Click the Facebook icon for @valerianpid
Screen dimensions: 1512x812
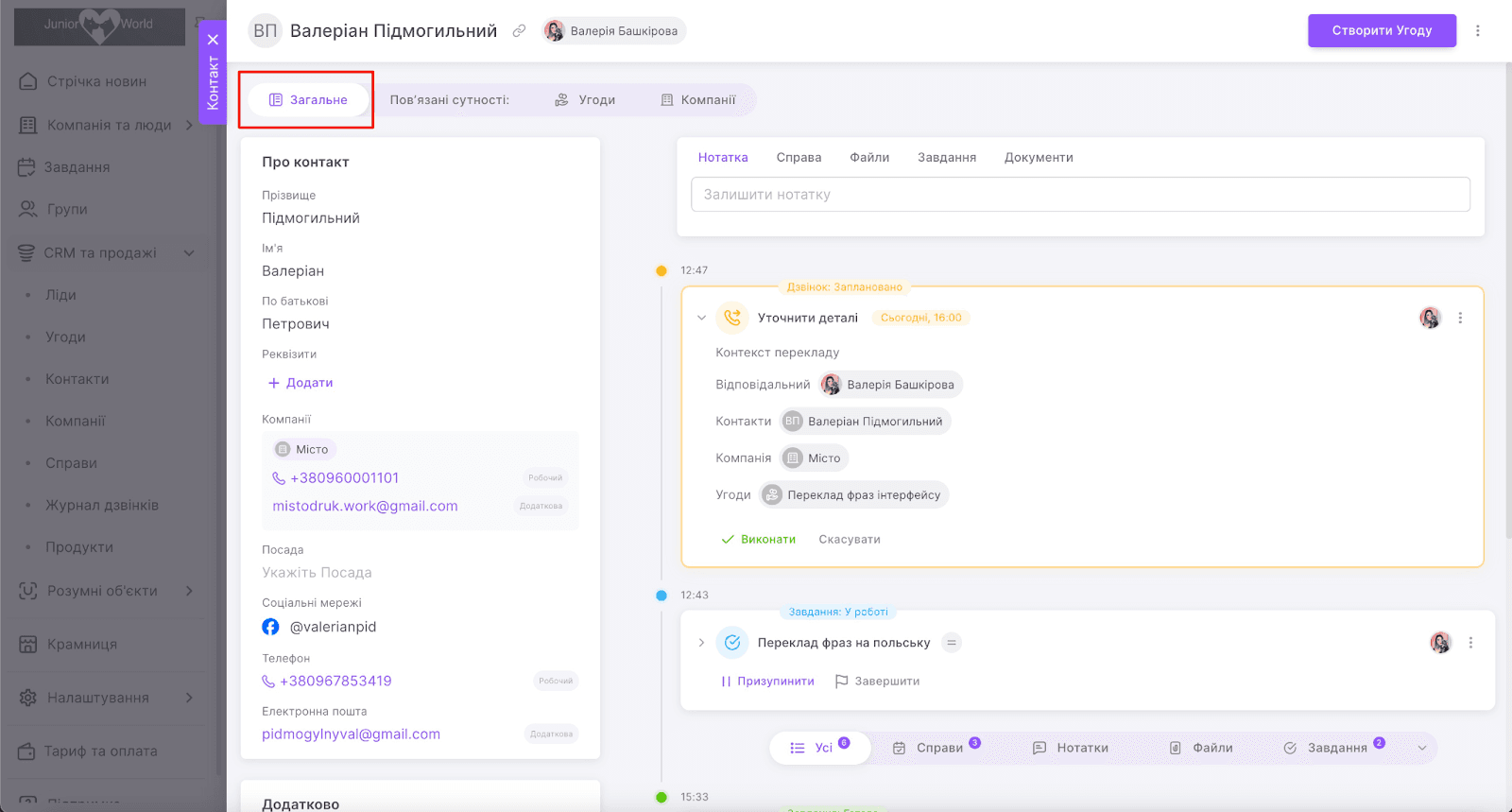(x=270, y=627)
